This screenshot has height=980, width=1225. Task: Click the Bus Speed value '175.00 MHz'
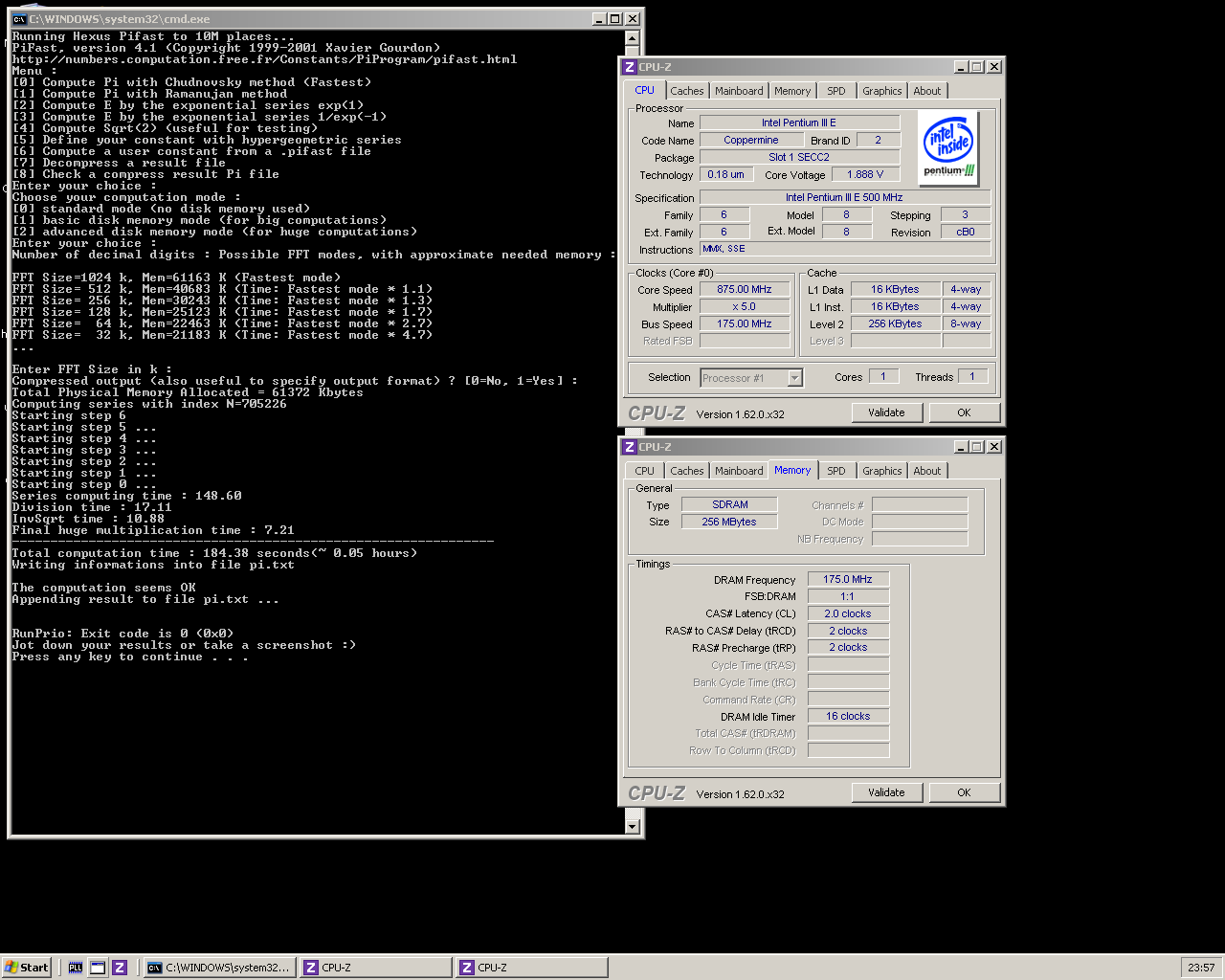tap(745, 323)
